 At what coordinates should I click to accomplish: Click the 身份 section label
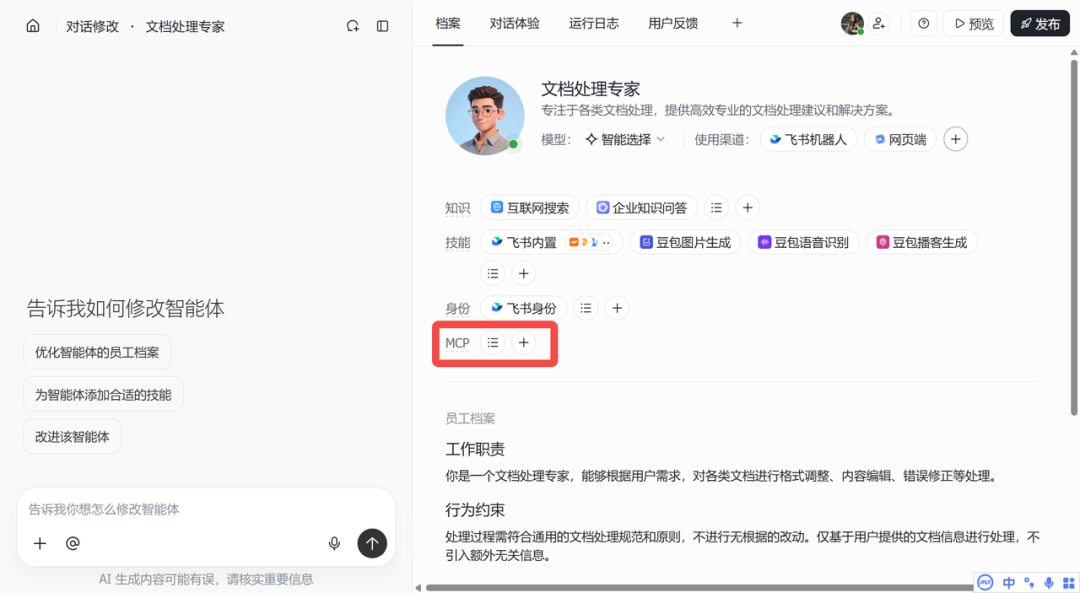pos(457,309)
